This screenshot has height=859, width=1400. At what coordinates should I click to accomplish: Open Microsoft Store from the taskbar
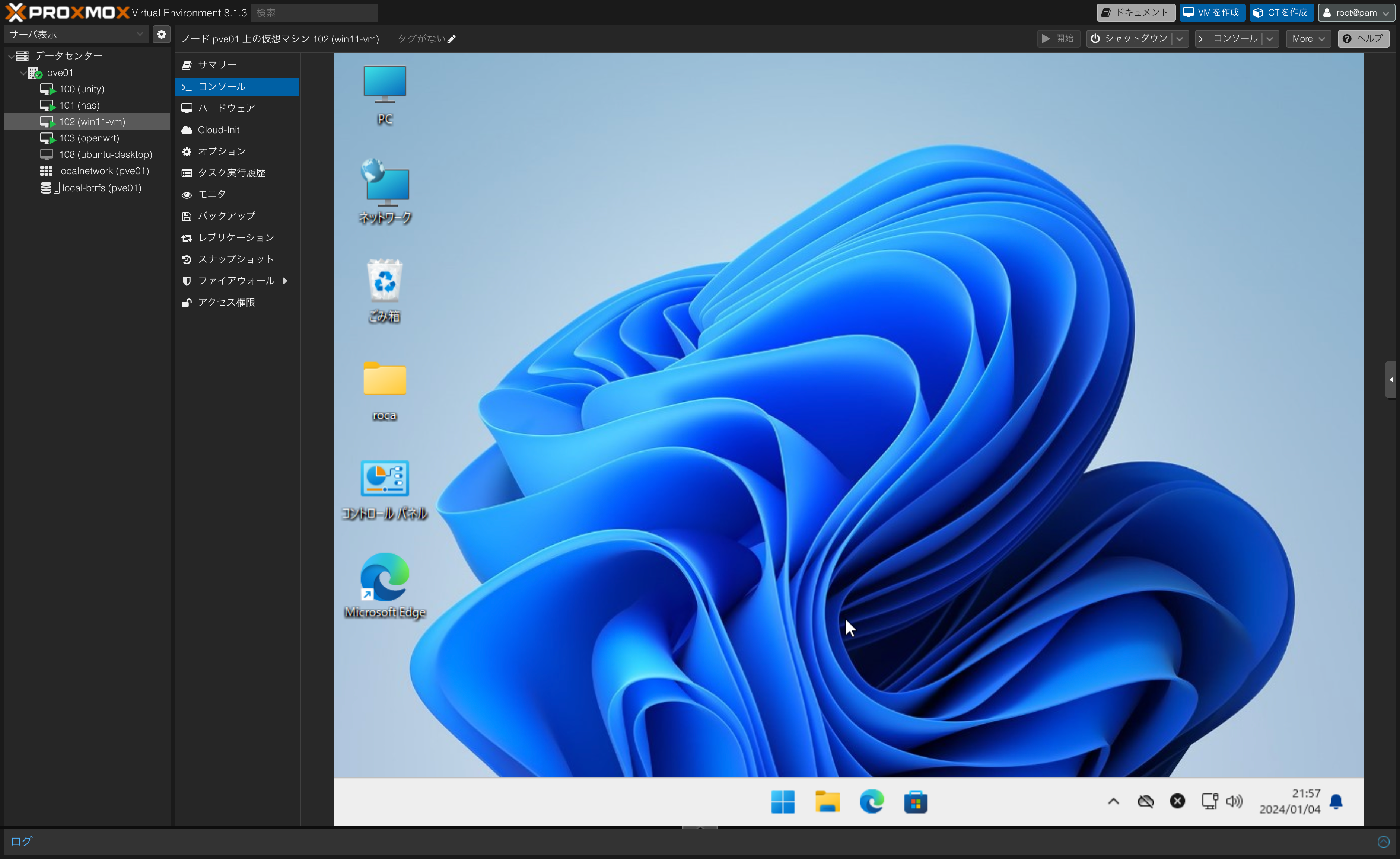coord(916,802)
